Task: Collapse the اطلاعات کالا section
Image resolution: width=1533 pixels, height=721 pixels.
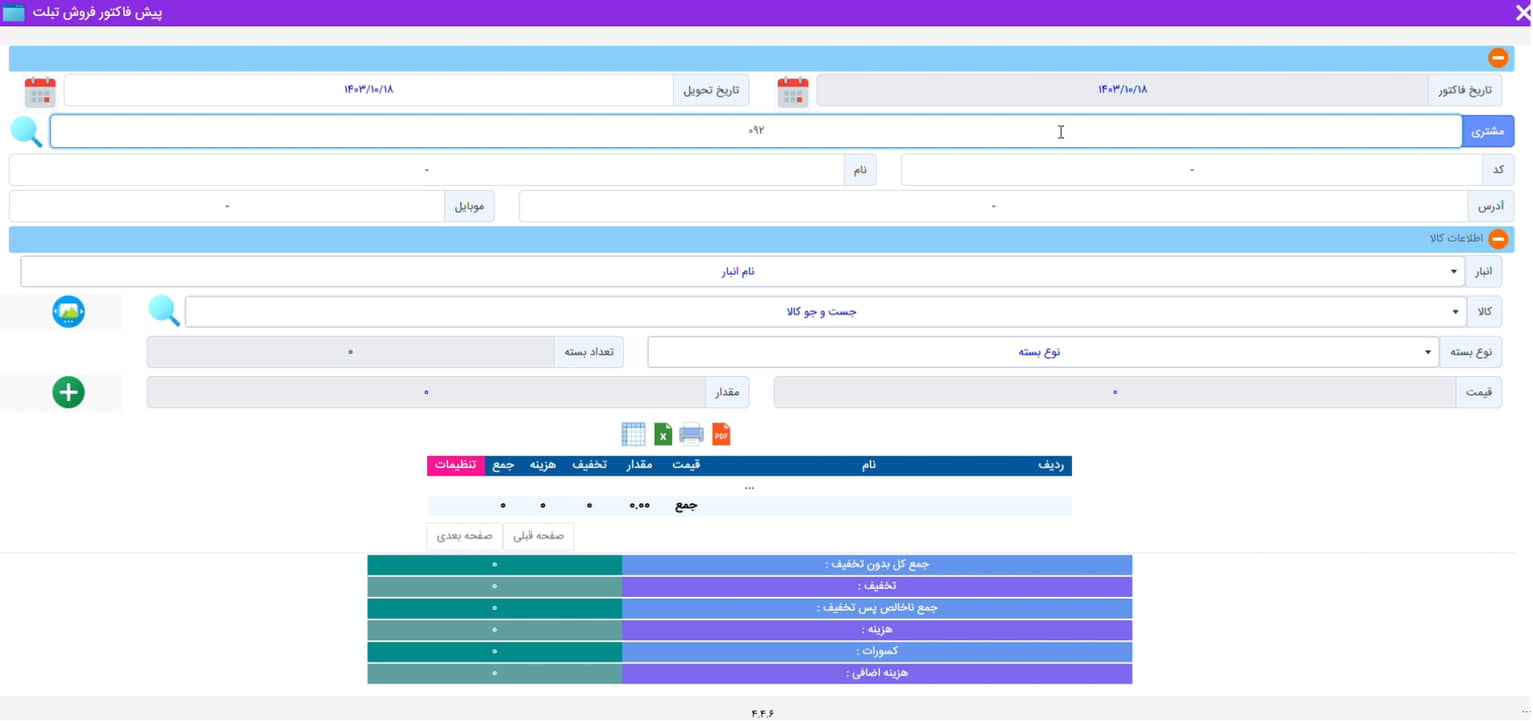Action: tap(1497, 239)
